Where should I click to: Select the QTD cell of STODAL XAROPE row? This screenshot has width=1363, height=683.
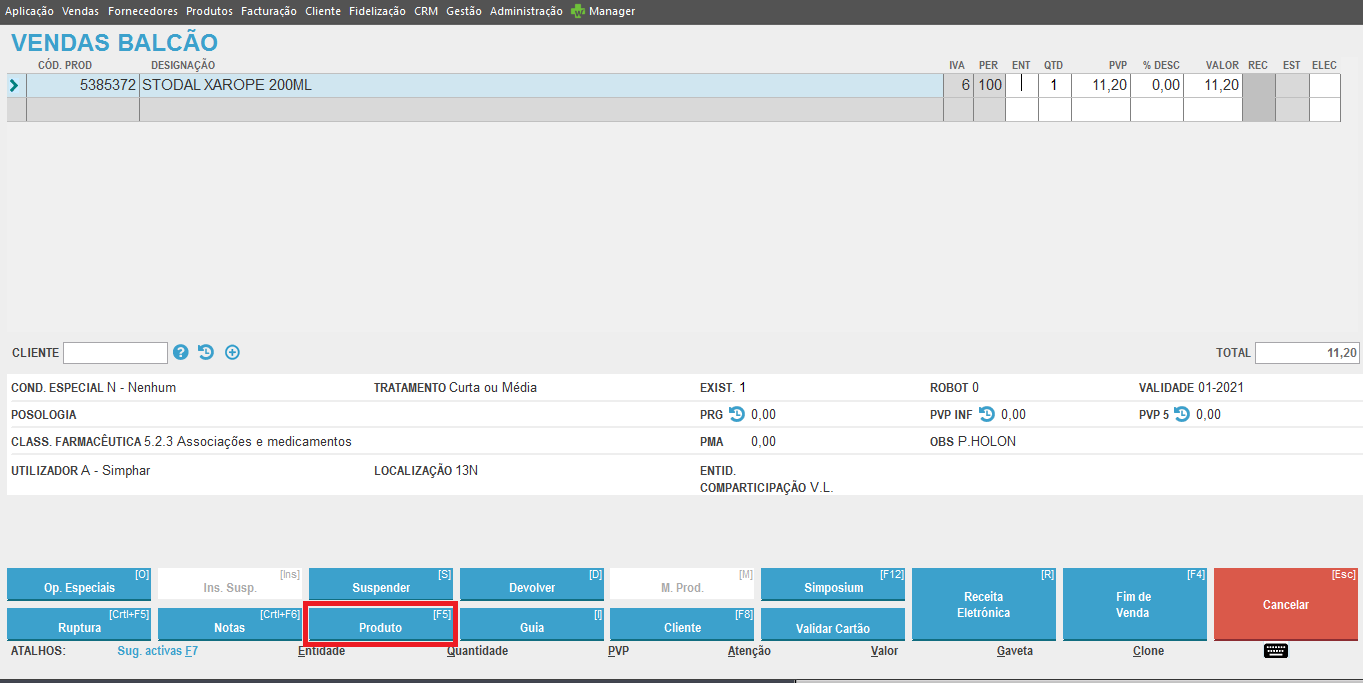pyautogui.click(x=1054, y=86)
